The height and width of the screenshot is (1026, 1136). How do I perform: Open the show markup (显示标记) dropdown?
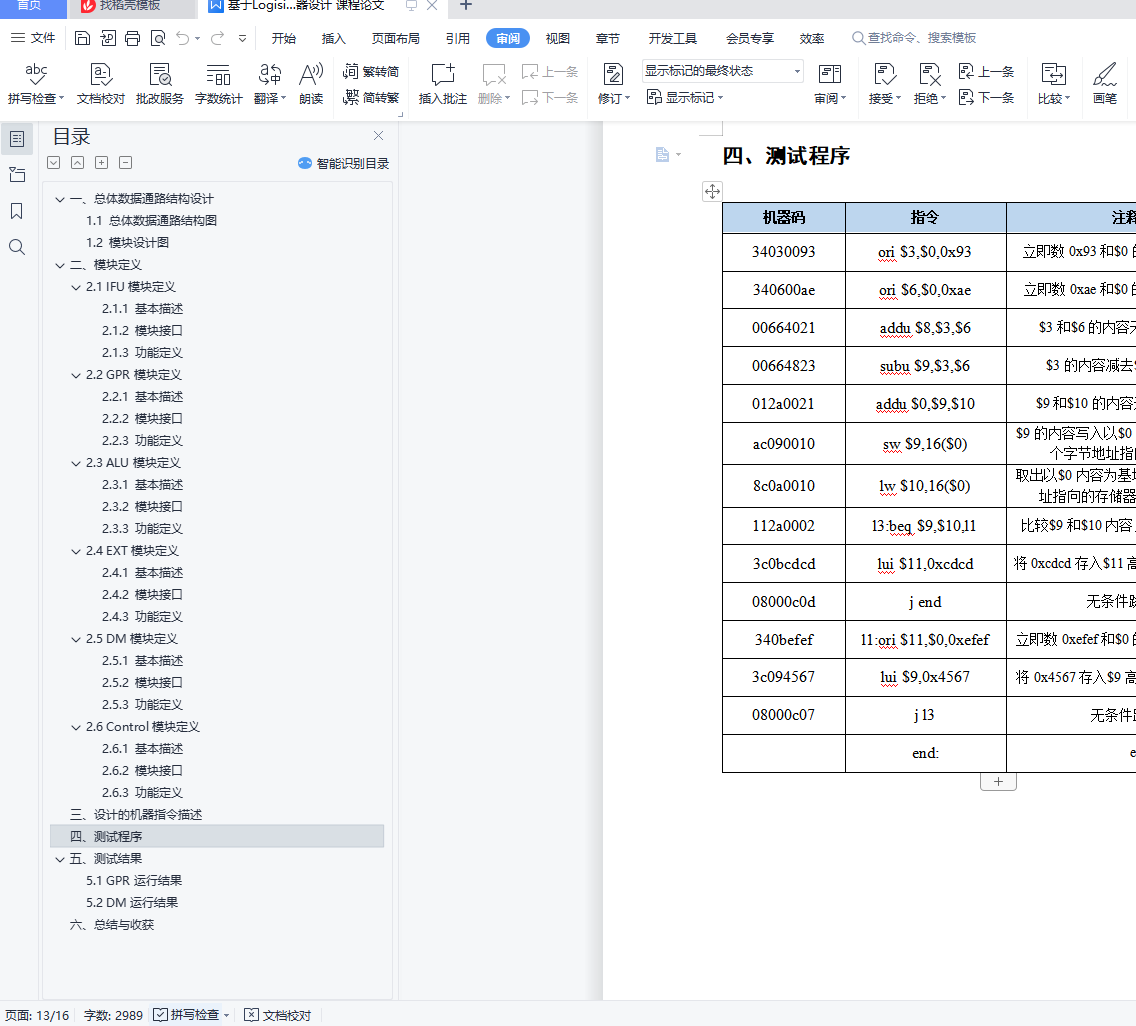pos(685,97)
